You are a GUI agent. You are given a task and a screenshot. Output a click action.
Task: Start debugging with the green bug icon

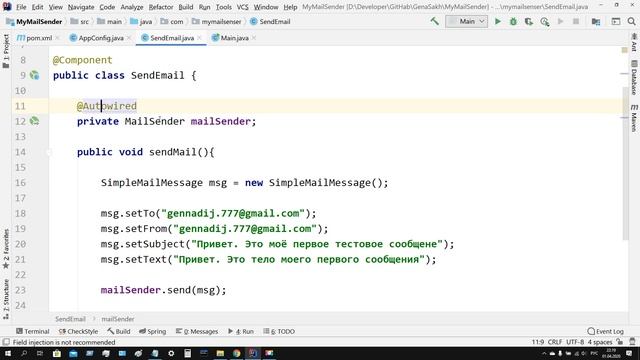click(513, 21)
